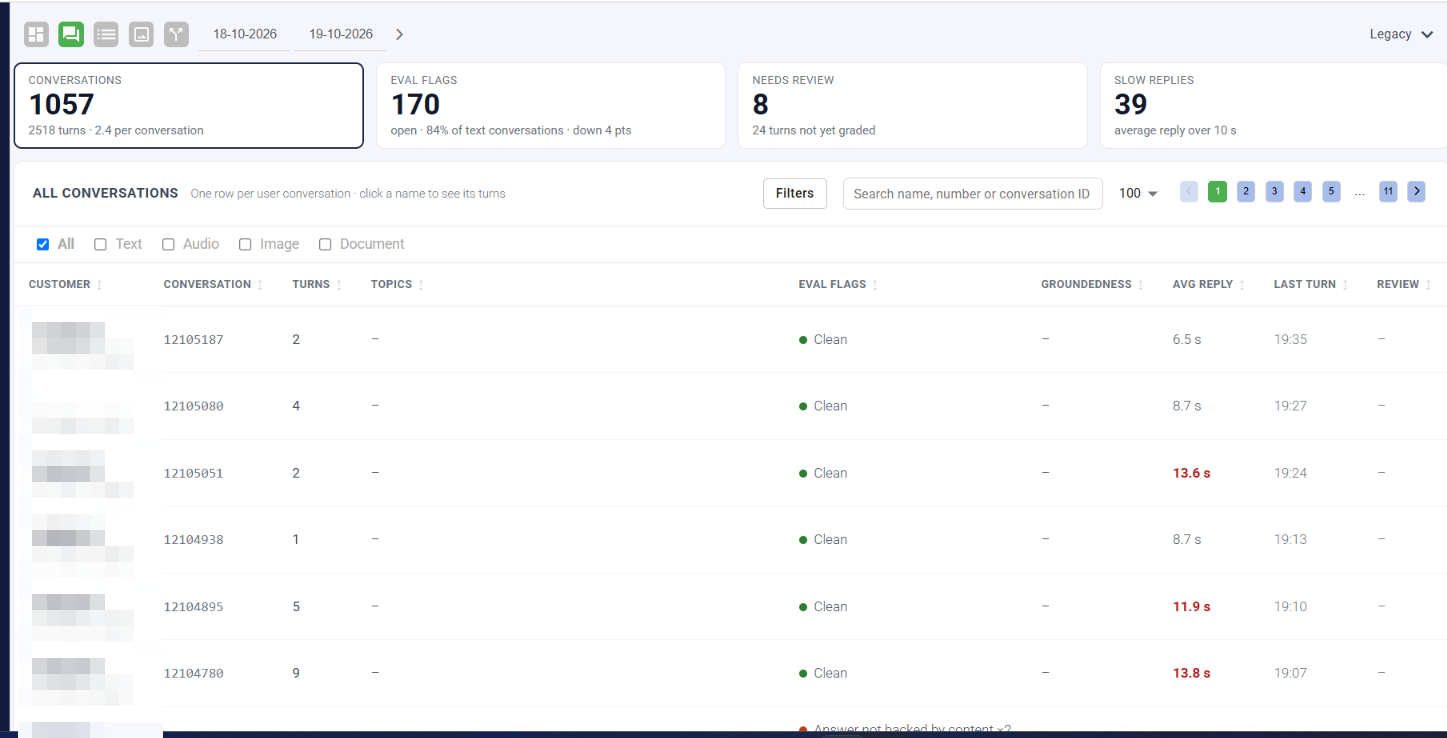Viewport: 1447px width, 738px height.
Task: Jump to page 11
Action: (x=1388, y=192)
